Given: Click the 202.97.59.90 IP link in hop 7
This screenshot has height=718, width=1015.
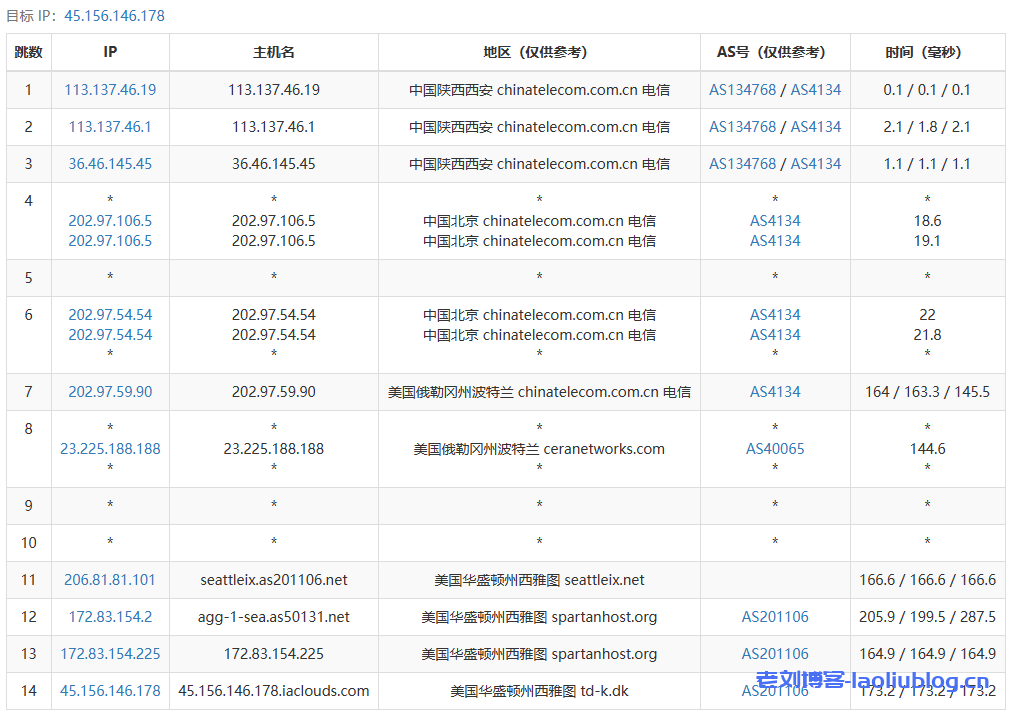Looking at the screenshot, I should click(110, 392).
